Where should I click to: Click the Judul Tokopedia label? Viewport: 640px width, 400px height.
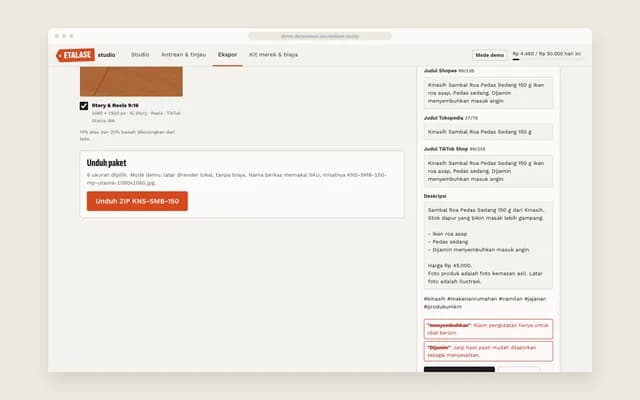click(443, 118)
